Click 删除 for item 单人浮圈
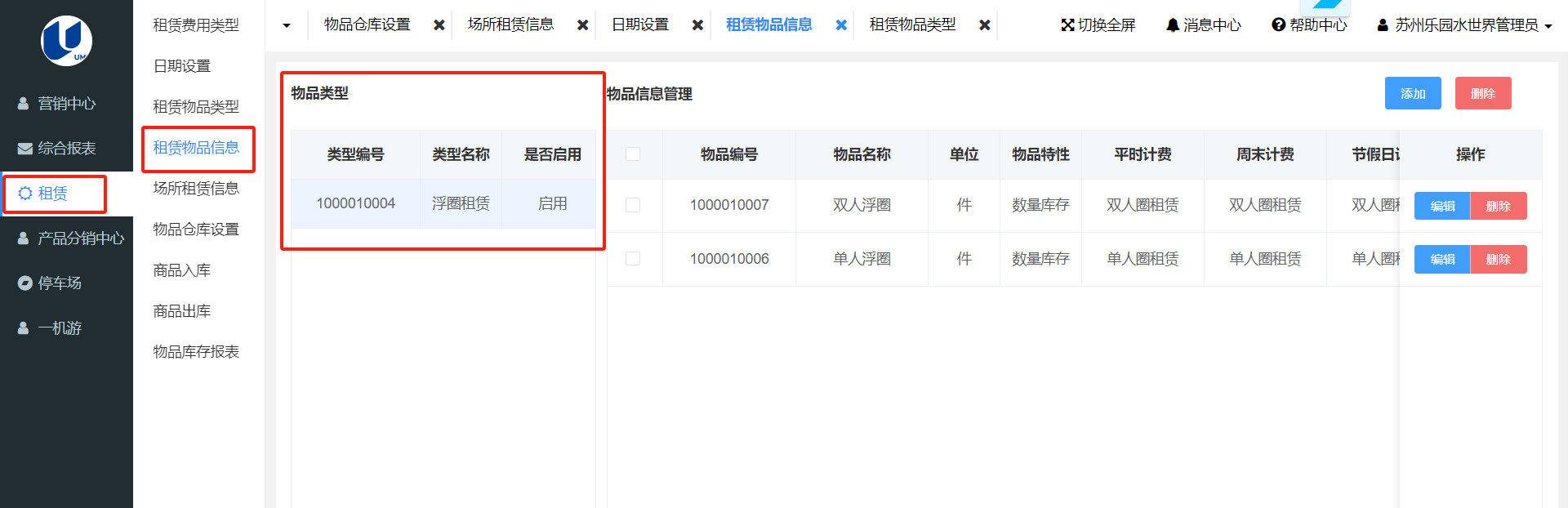The image size is (1568, 508). point(1499,259)
